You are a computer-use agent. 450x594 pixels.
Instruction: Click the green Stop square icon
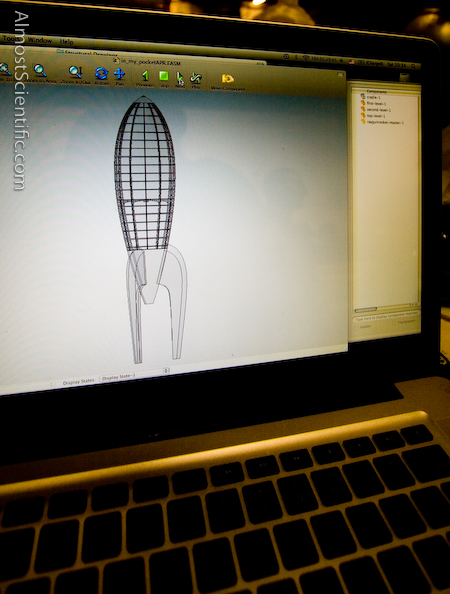pos(164,76)
